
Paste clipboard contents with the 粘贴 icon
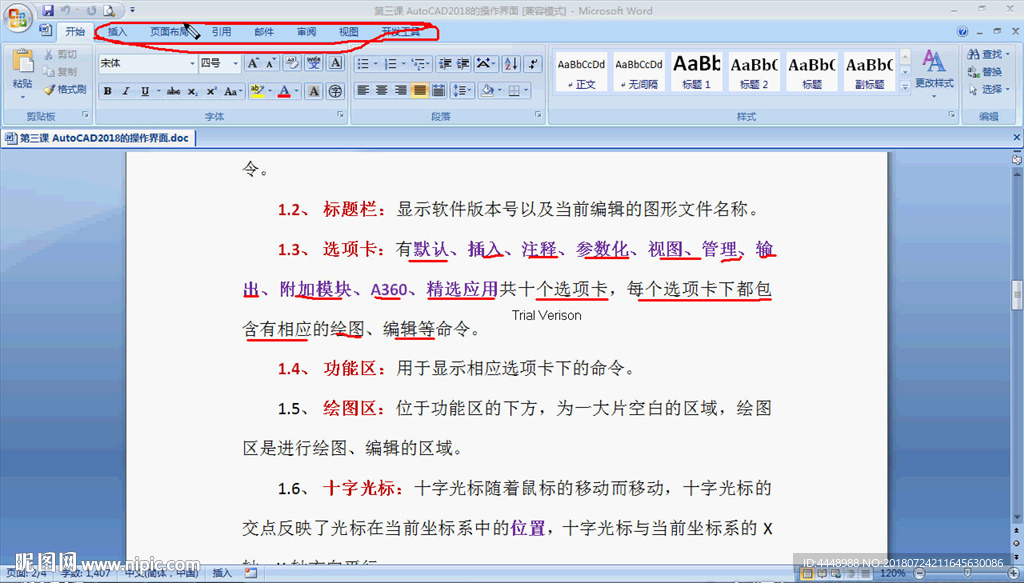(22, 60)
